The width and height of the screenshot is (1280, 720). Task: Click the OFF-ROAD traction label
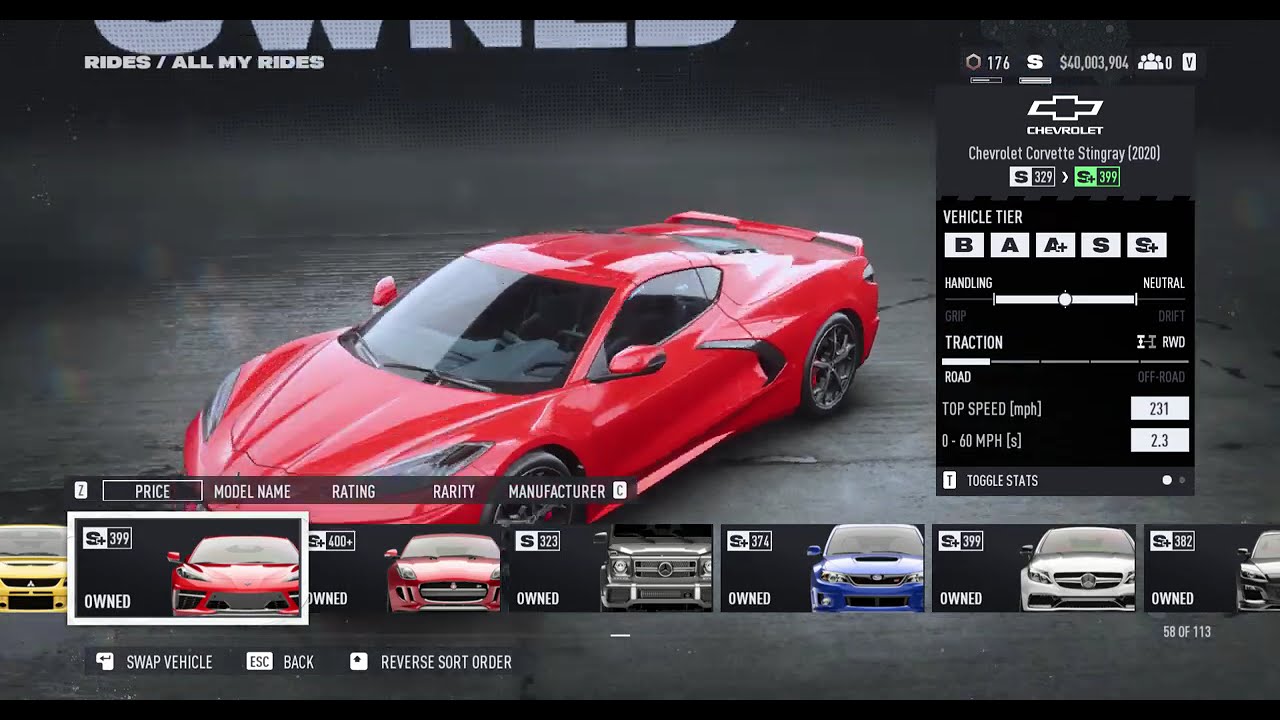(1161, 377)
